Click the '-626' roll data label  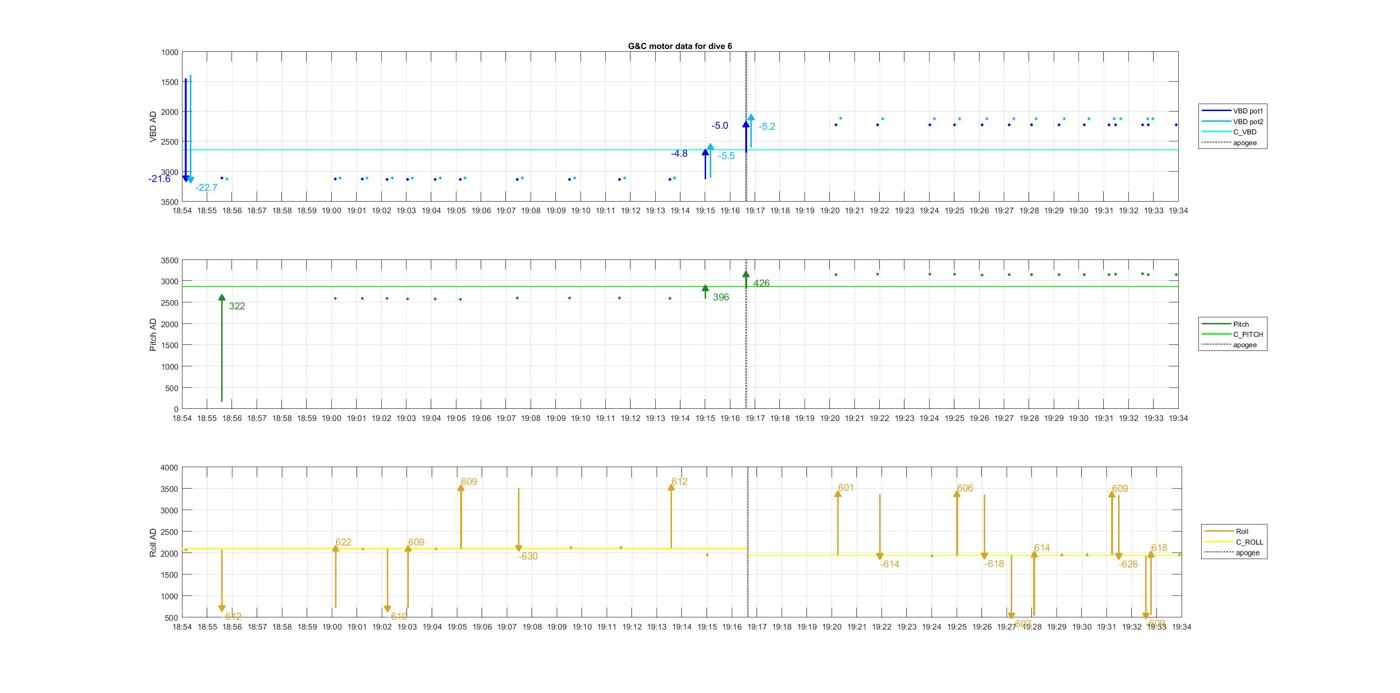pos(1128,564)
